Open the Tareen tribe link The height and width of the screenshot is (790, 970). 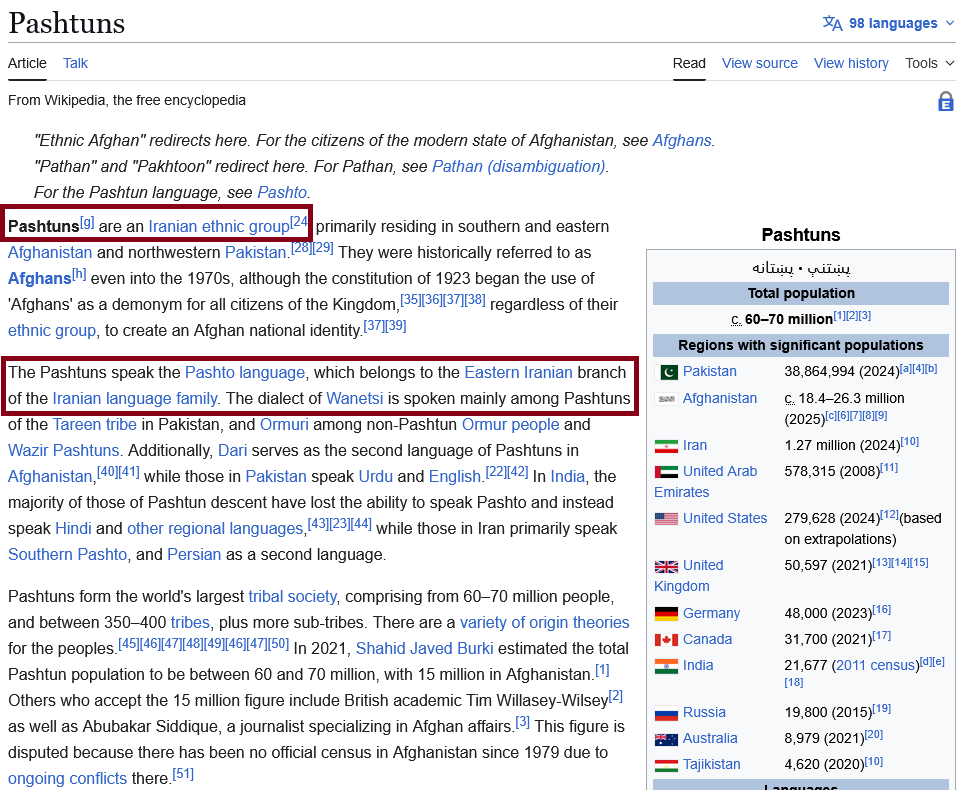click(x=95, y=424)
